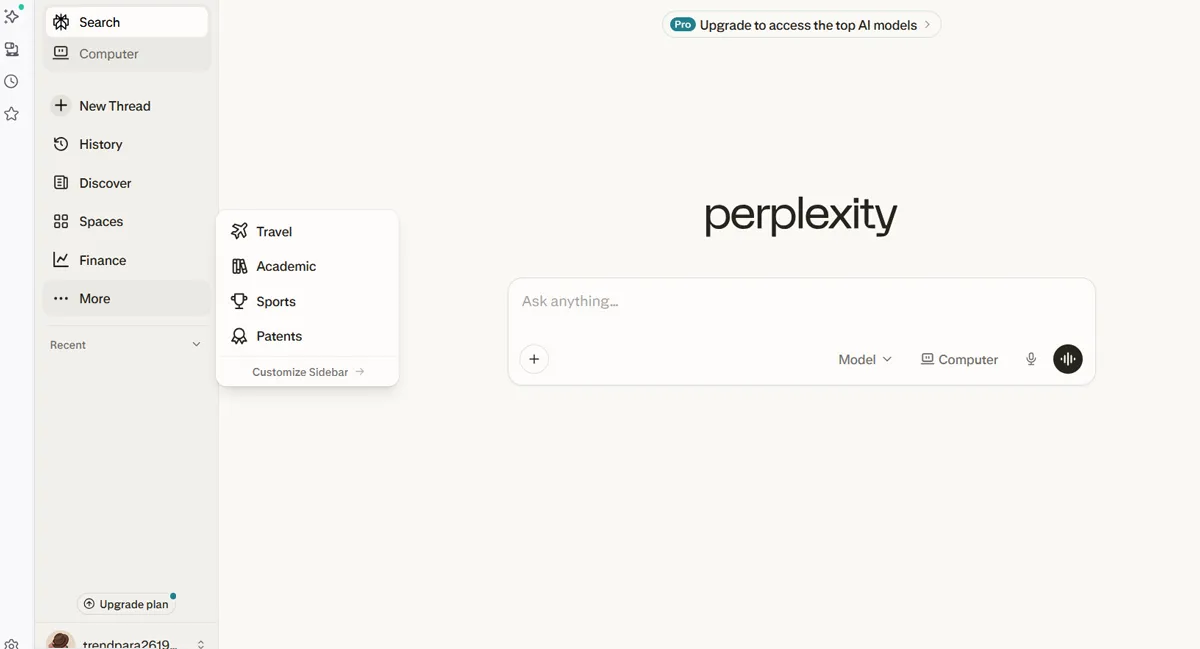The height and width of the screenshot is (649, 1200).
Task: Click the star favorites icon in the rail
Action: (12, 113)
